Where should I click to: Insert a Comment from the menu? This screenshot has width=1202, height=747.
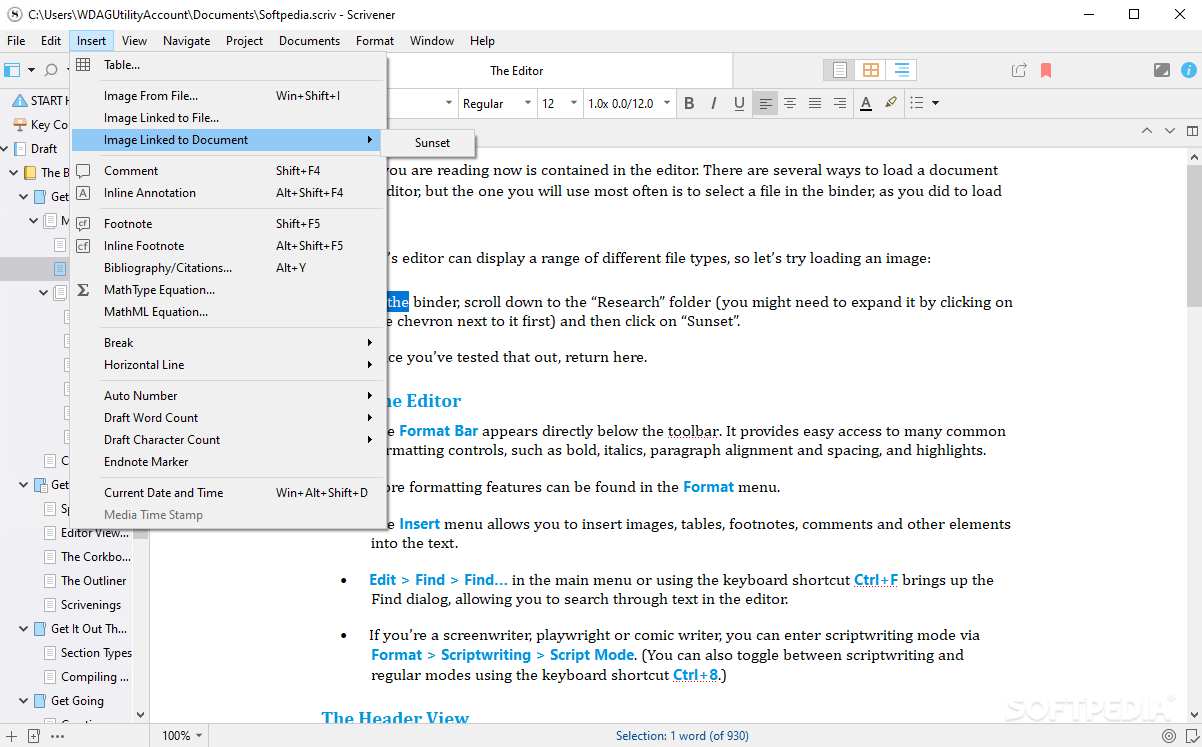click(x=229, y=171)
